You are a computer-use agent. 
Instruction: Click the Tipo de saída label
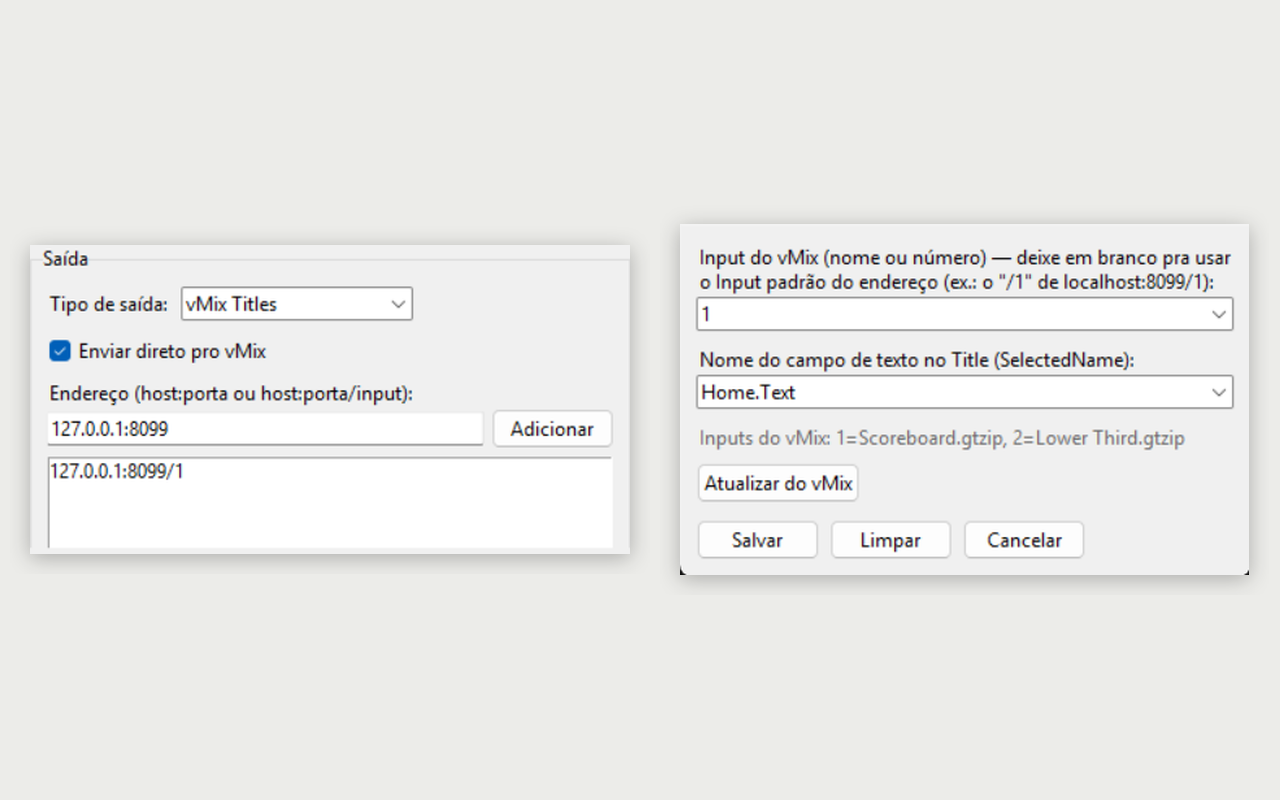point(109,304)
